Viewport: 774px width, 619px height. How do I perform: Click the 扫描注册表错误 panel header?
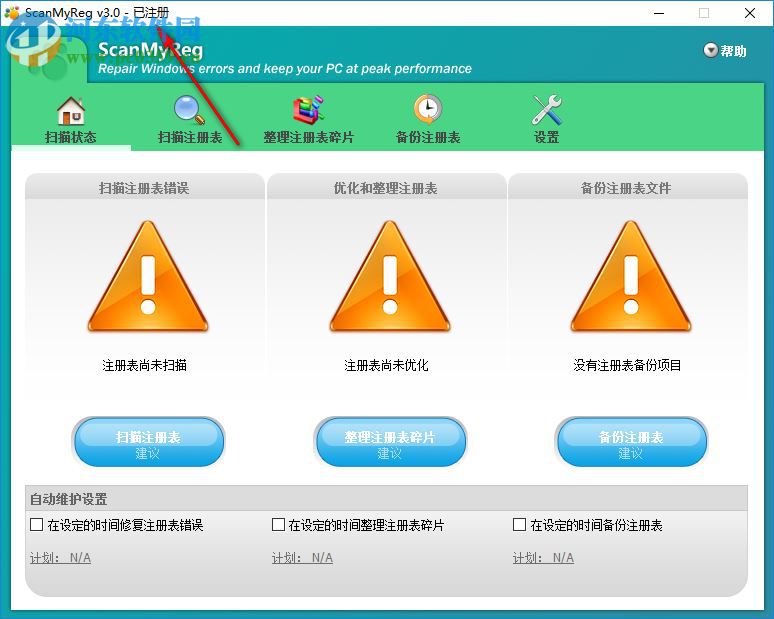tap(144, 188)
